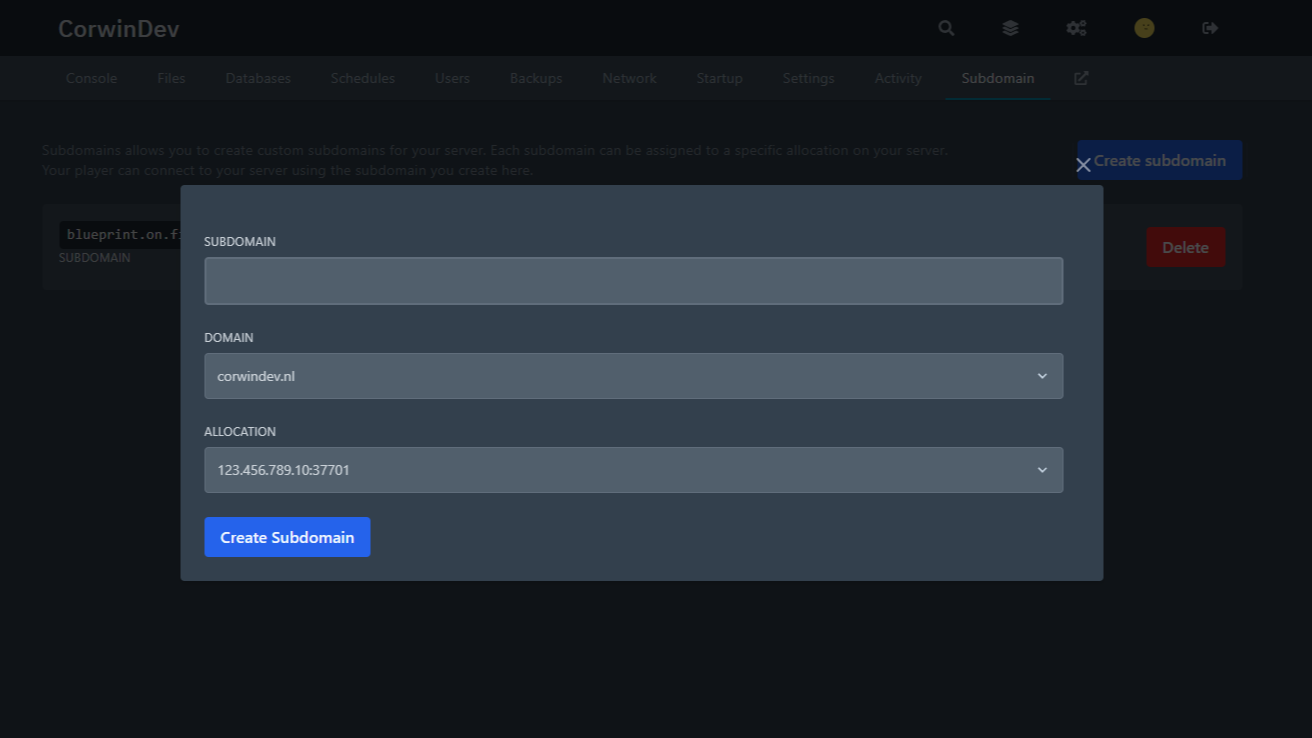1312x738 pixels.
Task: Select the Backups tab
Action: tap(536, 78)
